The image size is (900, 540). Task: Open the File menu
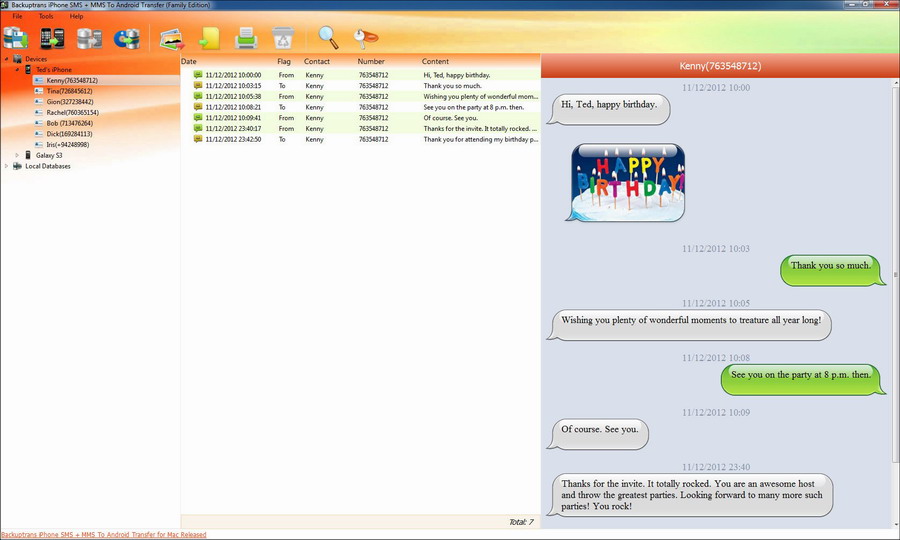click(x=17, y=16)
